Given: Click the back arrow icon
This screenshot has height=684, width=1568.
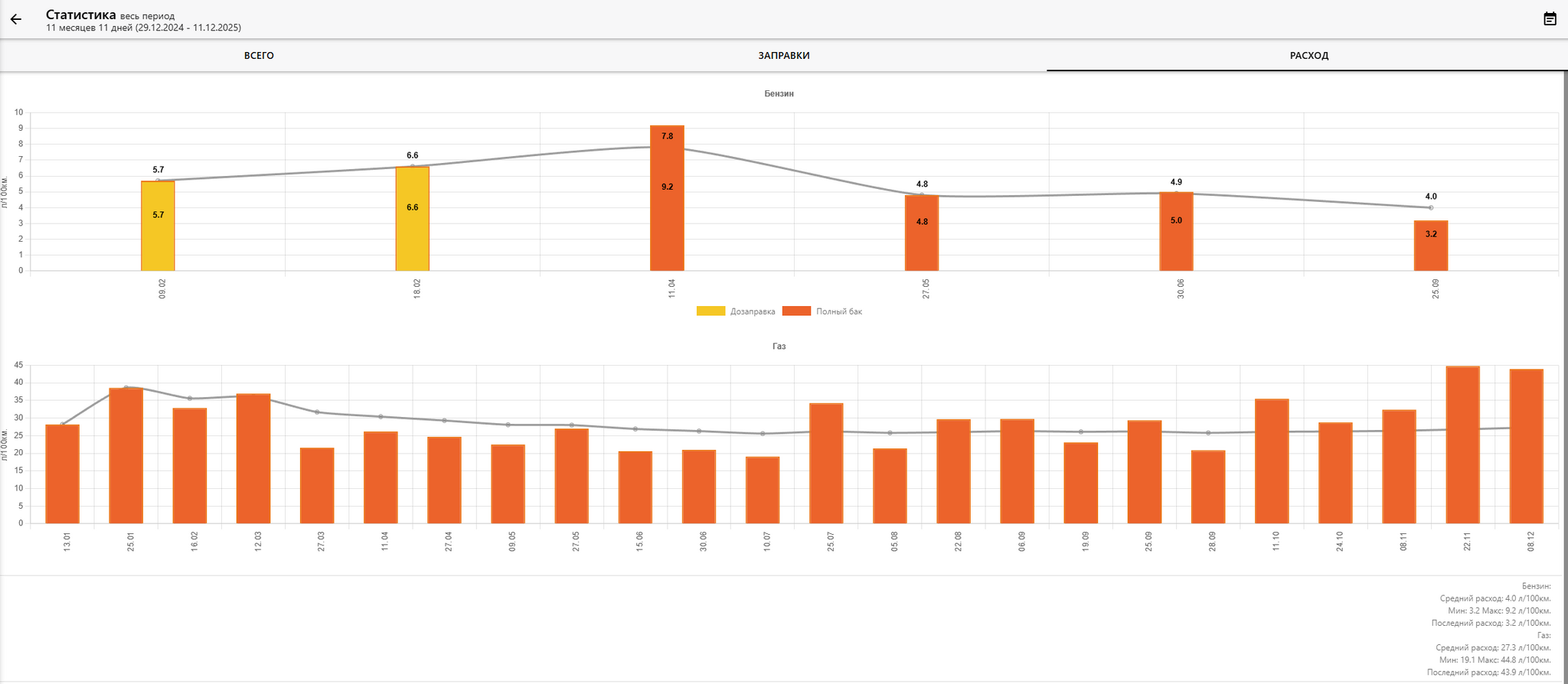Looking at the screenshot, I should tap(16, 20).
